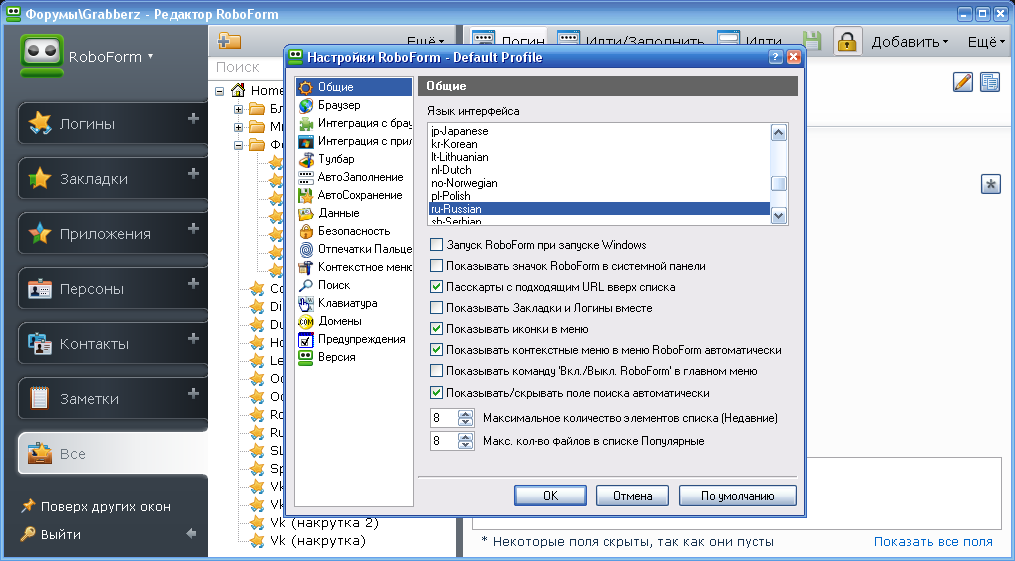Click Выйти in the sidebar
1015x561 pixels.
click(x=52, y=534)
